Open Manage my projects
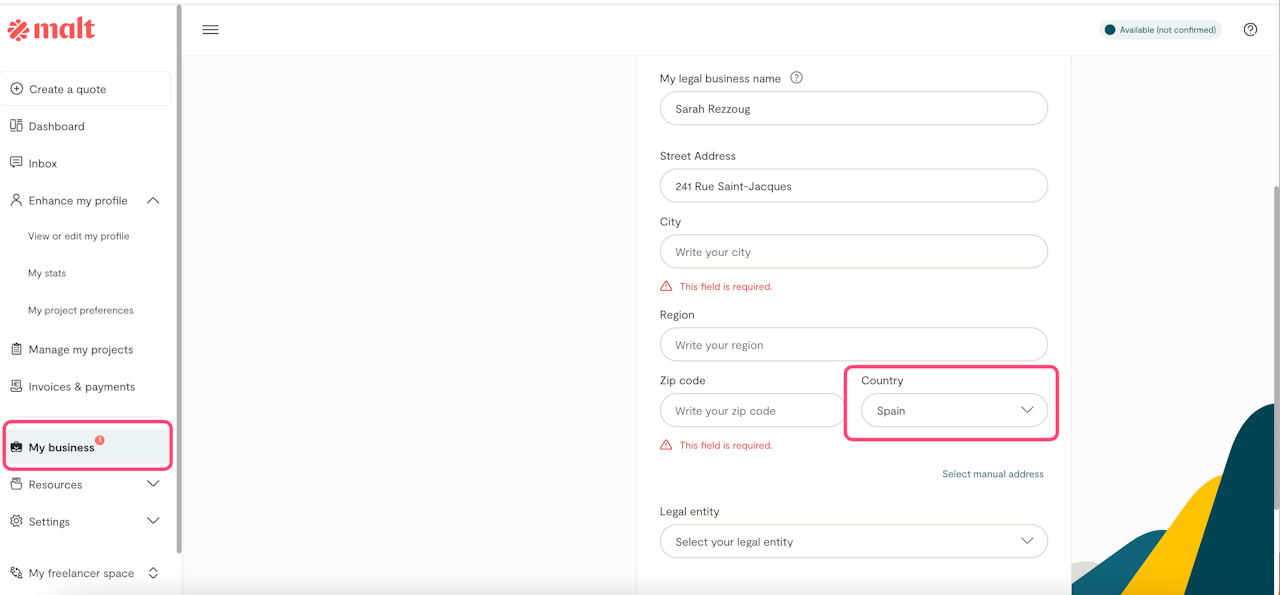1280x595 pixels. [80, 350]
